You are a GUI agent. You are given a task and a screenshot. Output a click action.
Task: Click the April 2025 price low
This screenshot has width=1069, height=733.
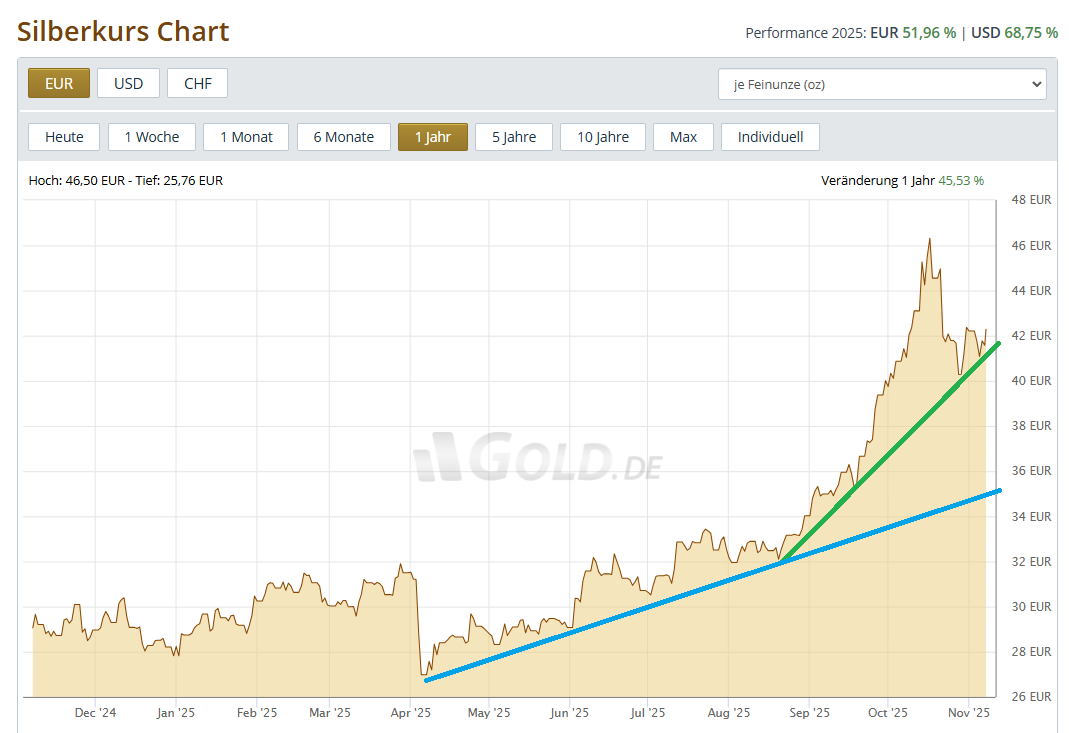tap(424, 674)
